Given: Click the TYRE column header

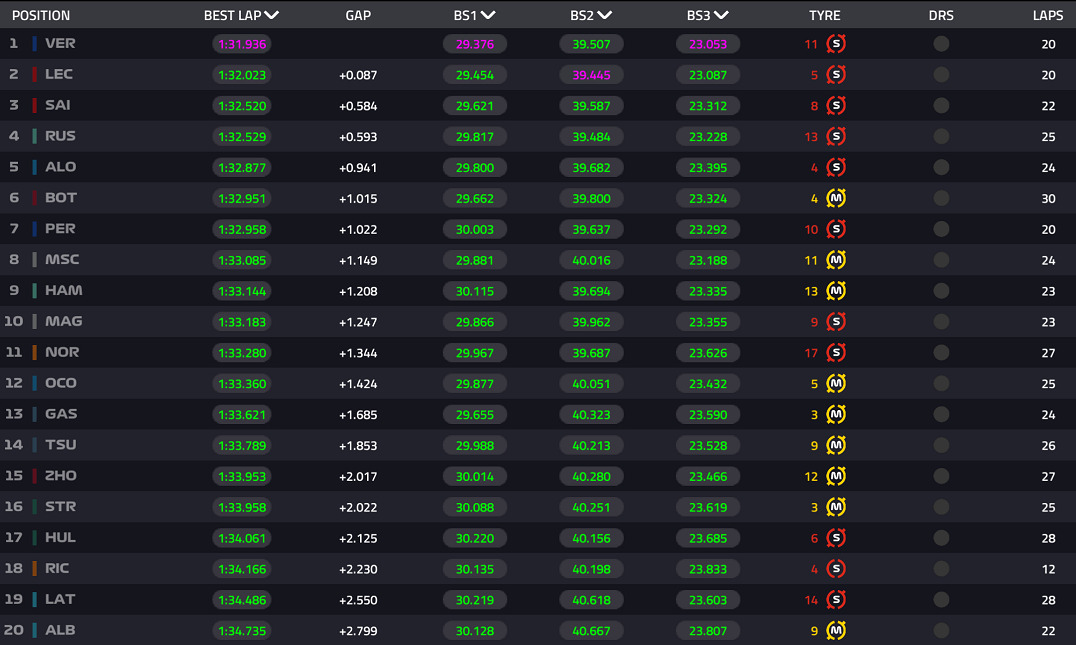Looking at the screenshot, I should coord(824,15).
